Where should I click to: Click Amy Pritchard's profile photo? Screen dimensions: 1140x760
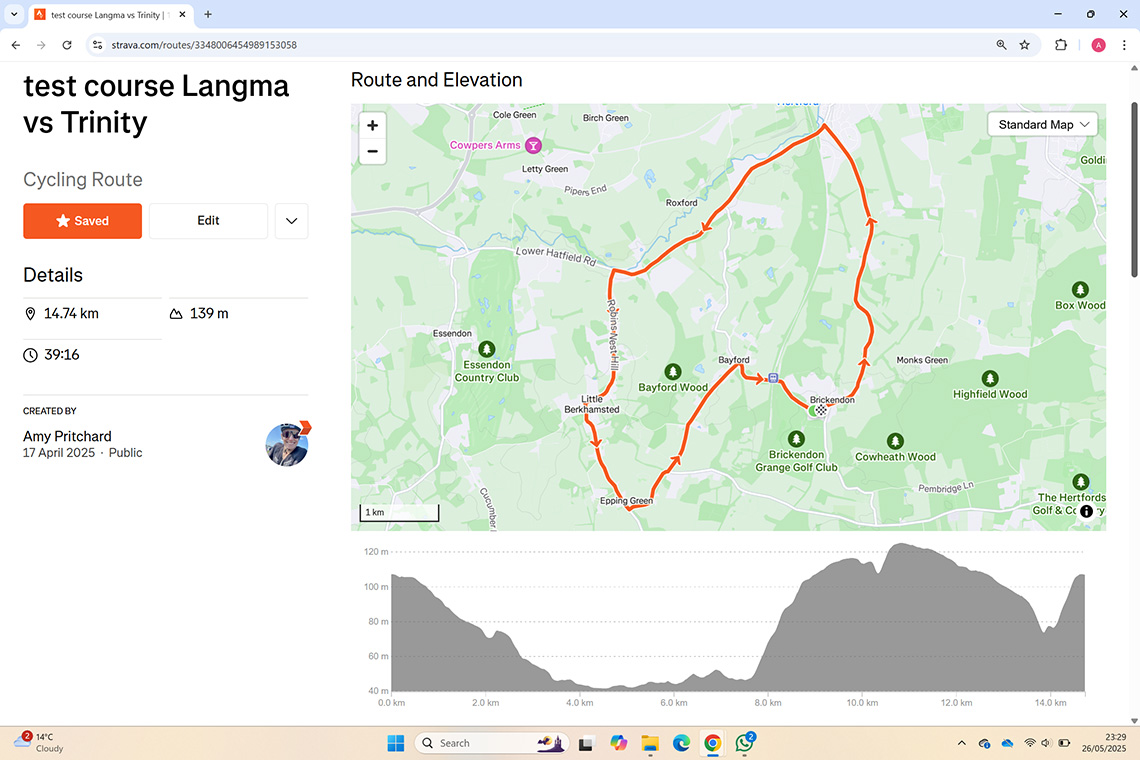click(287, 445)
